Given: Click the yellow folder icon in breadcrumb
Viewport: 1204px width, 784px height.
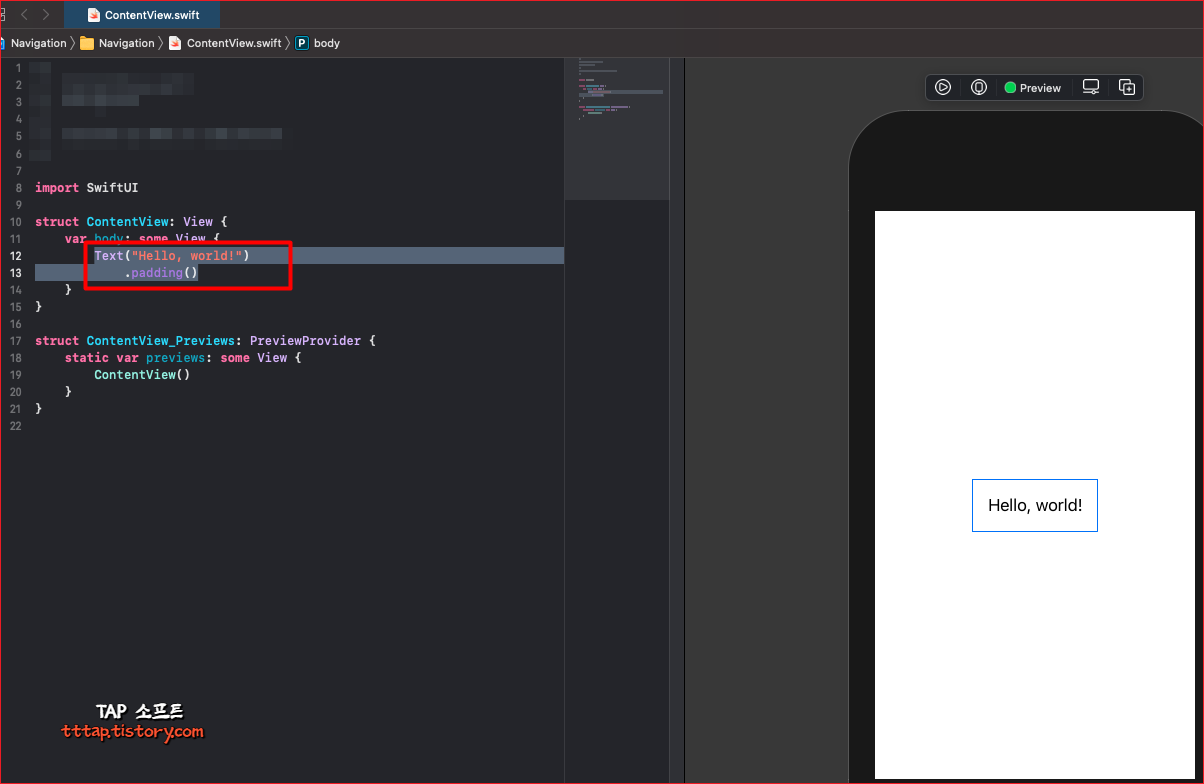Looking at the screenshot, I should click(87, 43).
